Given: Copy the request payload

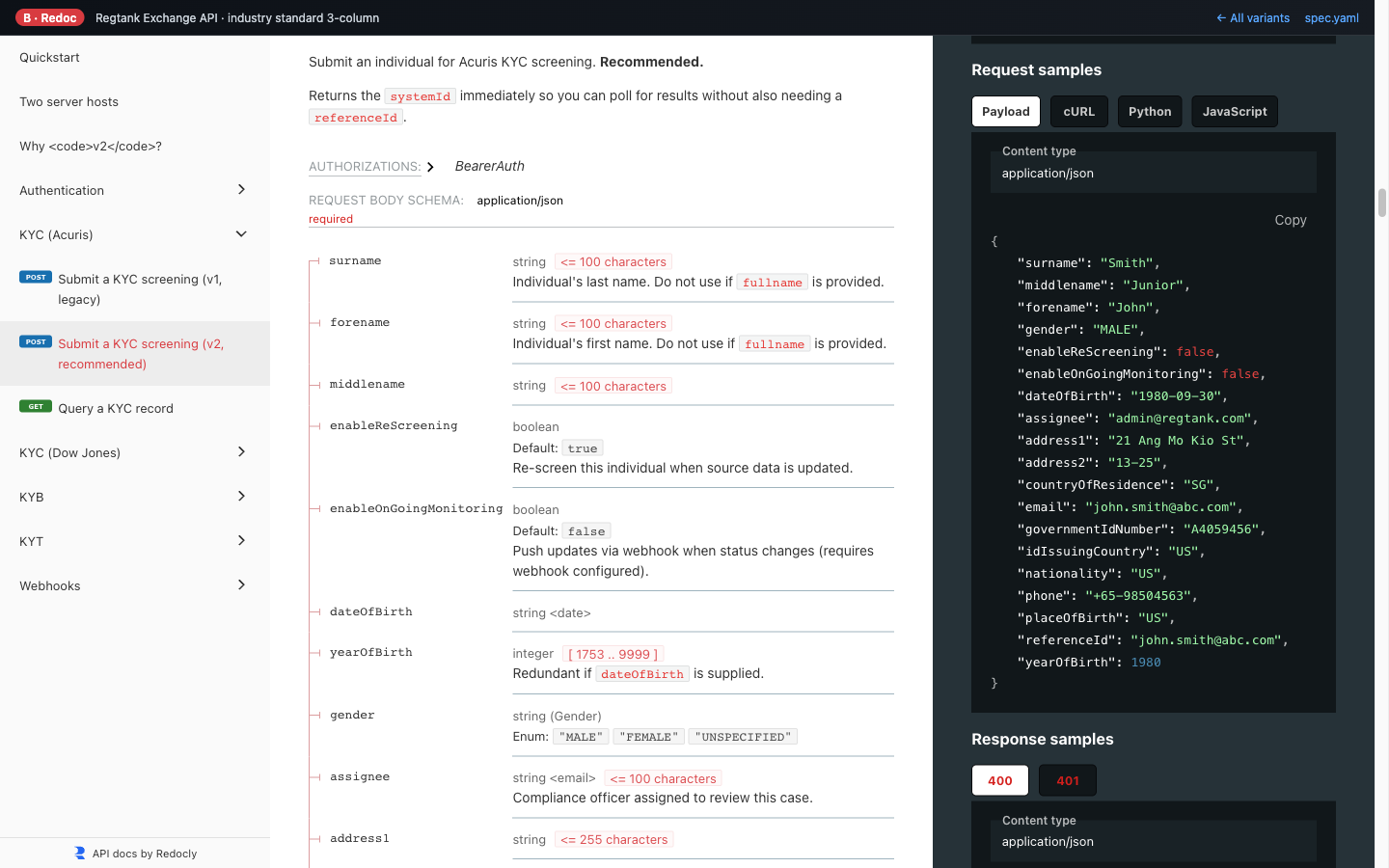Looking at the screenshot, I should point(1291,220).
